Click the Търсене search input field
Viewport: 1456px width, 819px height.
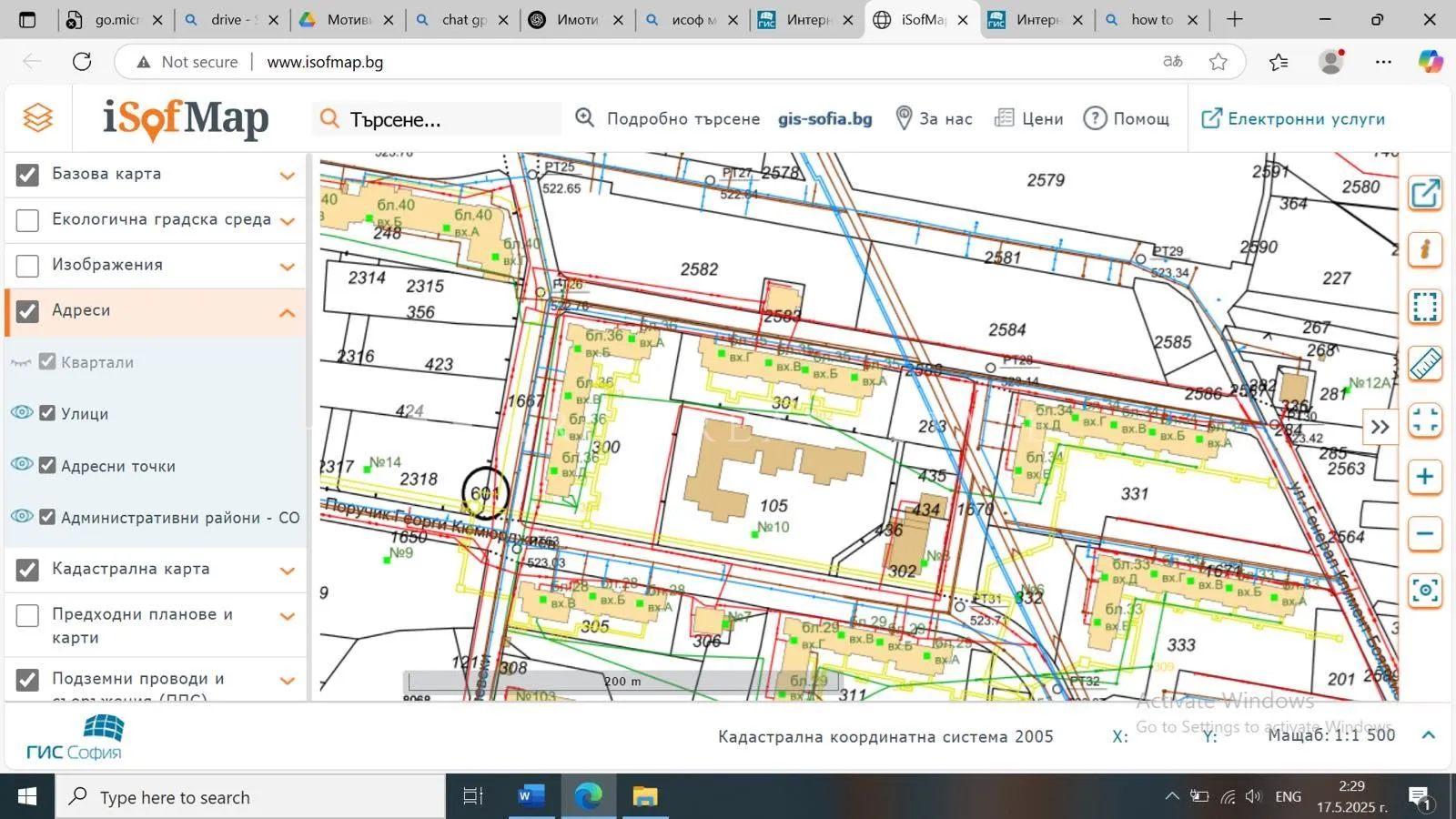pos(446,119)
